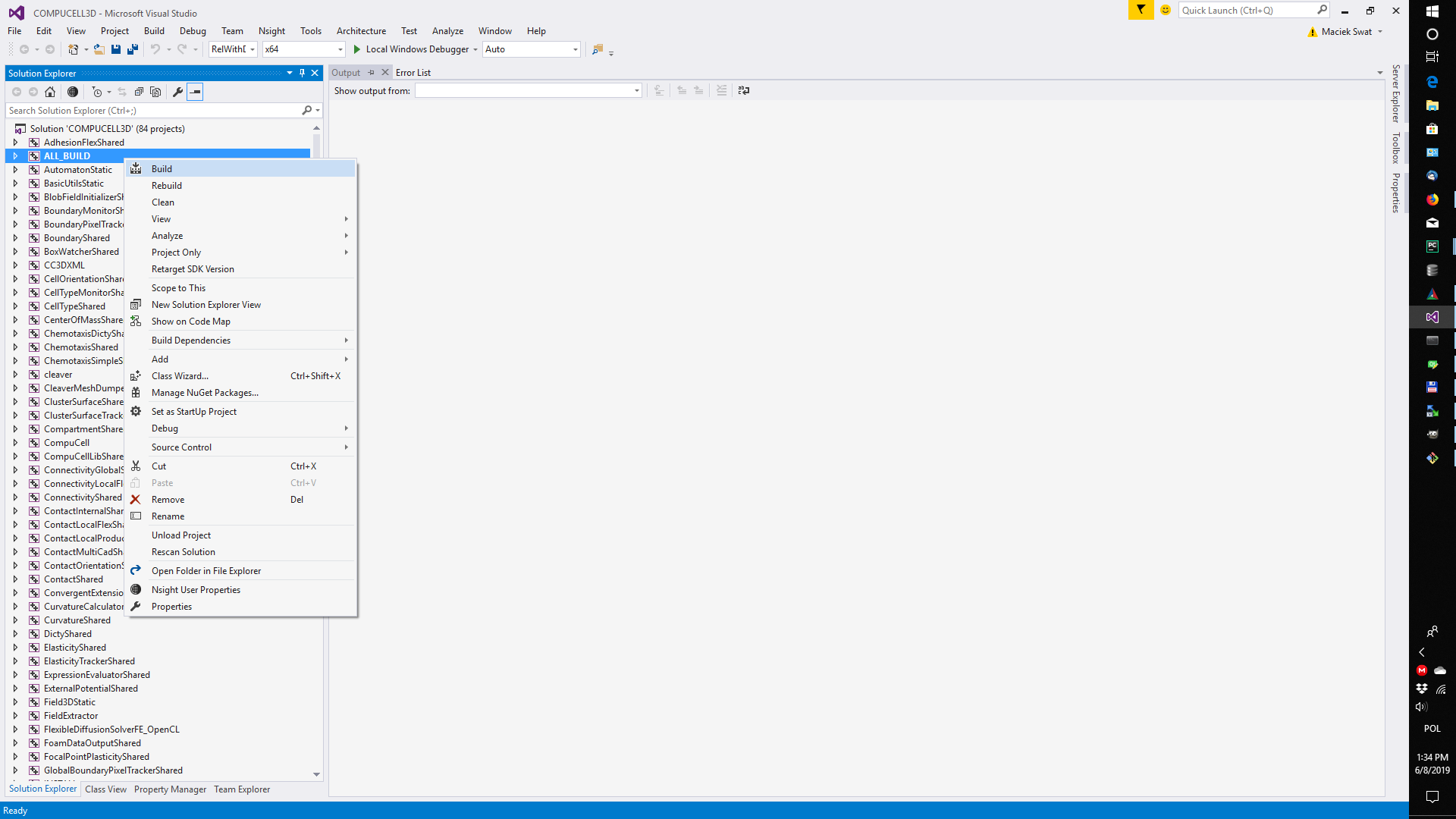This screenshot has width=1456, height=819.
Task: Toggle Preview Selected Items button
Action: [x=195, y=92]
